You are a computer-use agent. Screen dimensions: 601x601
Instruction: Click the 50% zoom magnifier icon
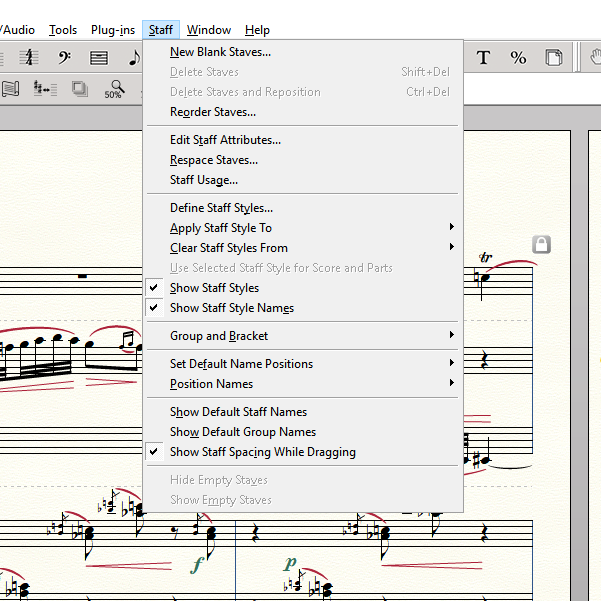114,89
